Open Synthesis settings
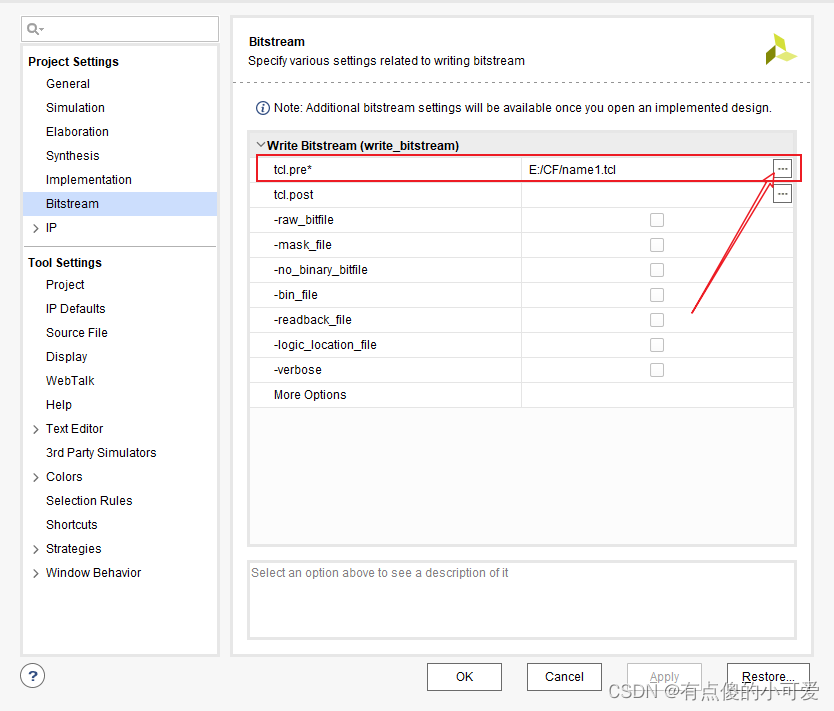Viewport: 834px width, 711px height. [72, 155]
